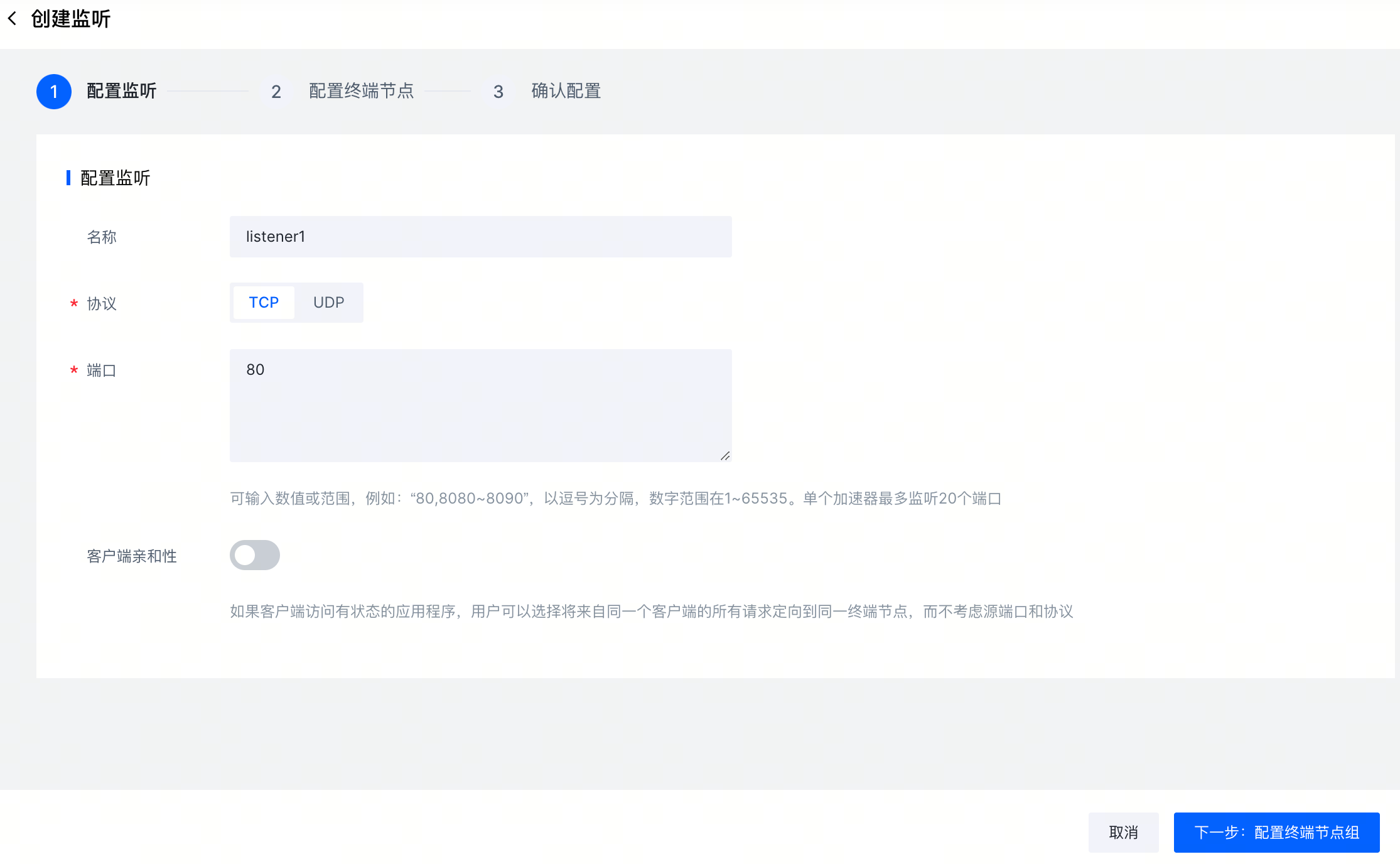
Task: Select the TCP protocol option
Action: pos(264,303)
